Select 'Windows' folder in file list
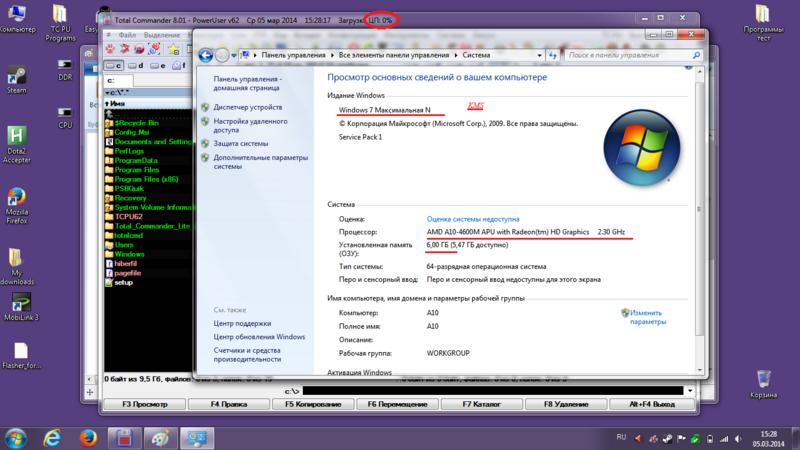 coord(129,254)
